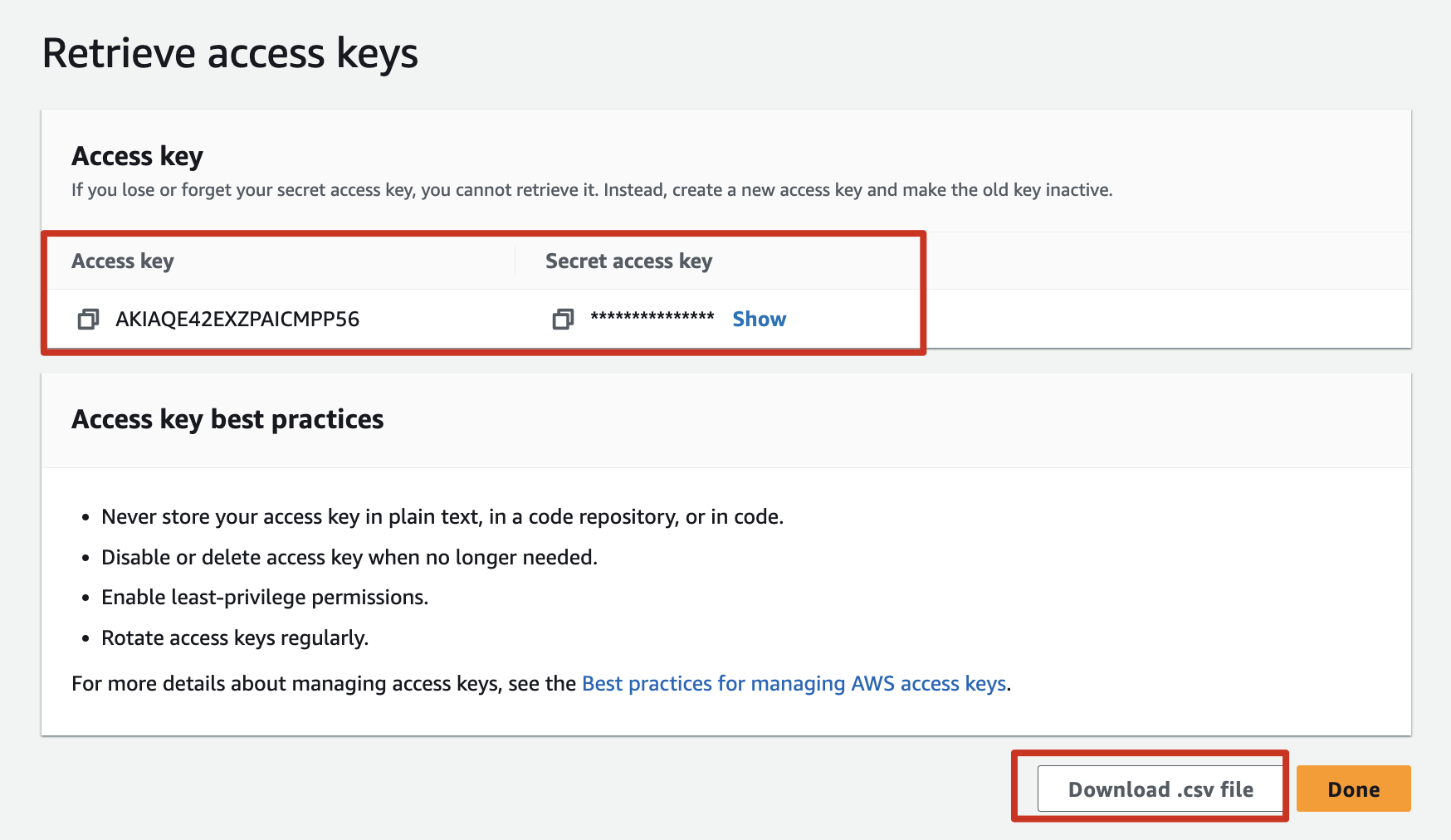The height and width of the screenshot is (840, 1451).
Task: Click the Rotate access keys regularly bullet
Action: pyautogui.click(x=235, y=637)
